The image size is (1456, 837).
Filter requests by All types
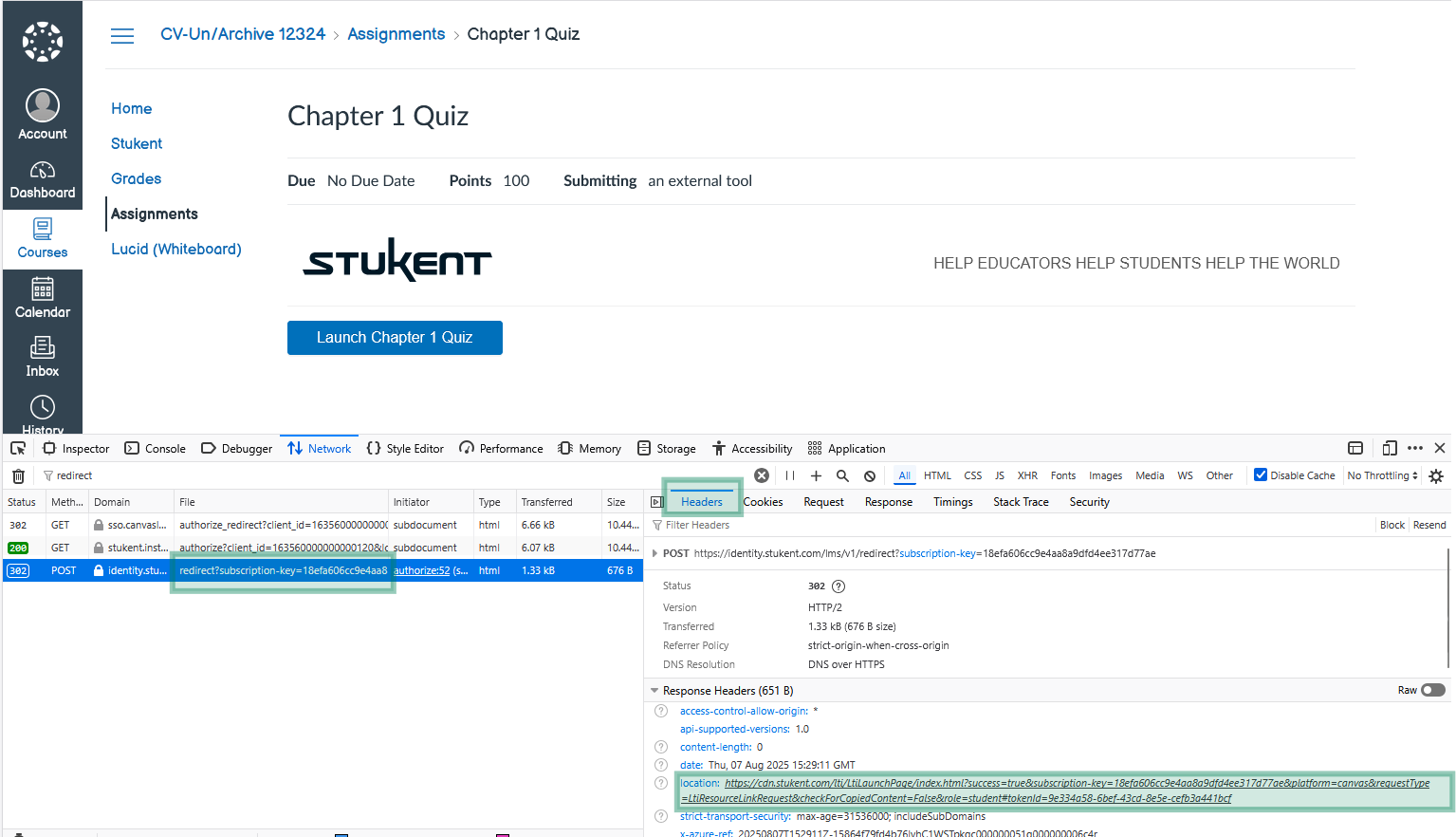905,475
